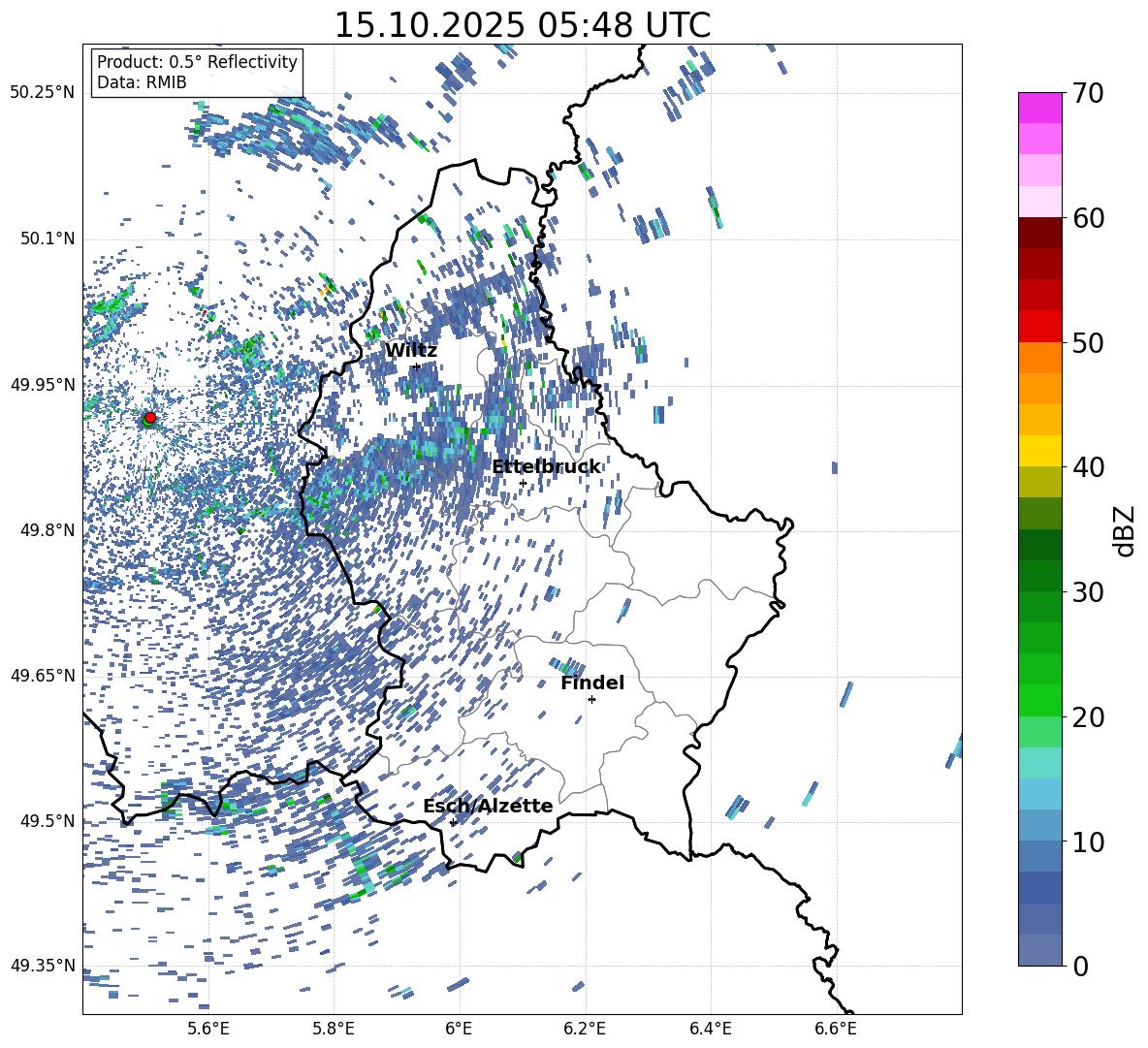1148x1048 pixels.
Task: Click the Findel city label
Action: point(592,683)
